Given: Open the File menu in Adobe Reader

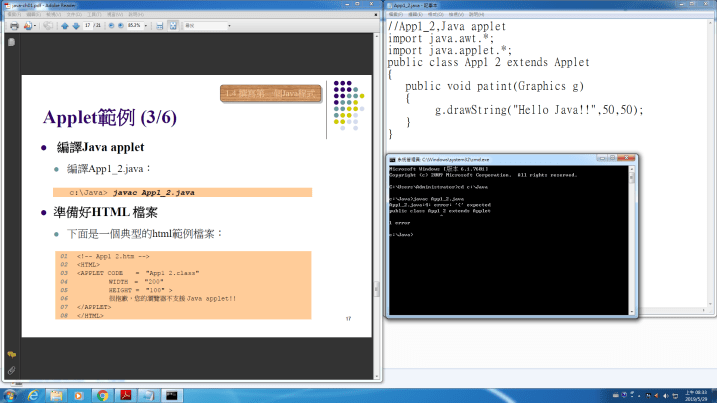Looking at the screenshot, I should (8, 15).
